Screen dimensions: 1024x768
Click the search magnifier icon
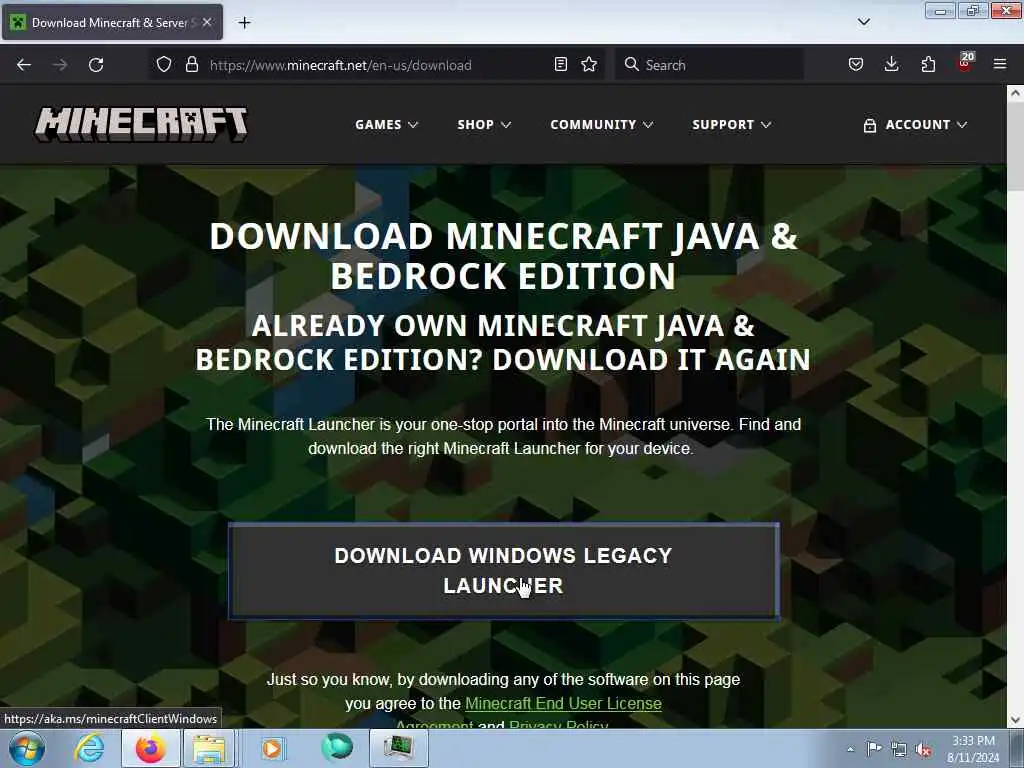click(x=631, y=64)
